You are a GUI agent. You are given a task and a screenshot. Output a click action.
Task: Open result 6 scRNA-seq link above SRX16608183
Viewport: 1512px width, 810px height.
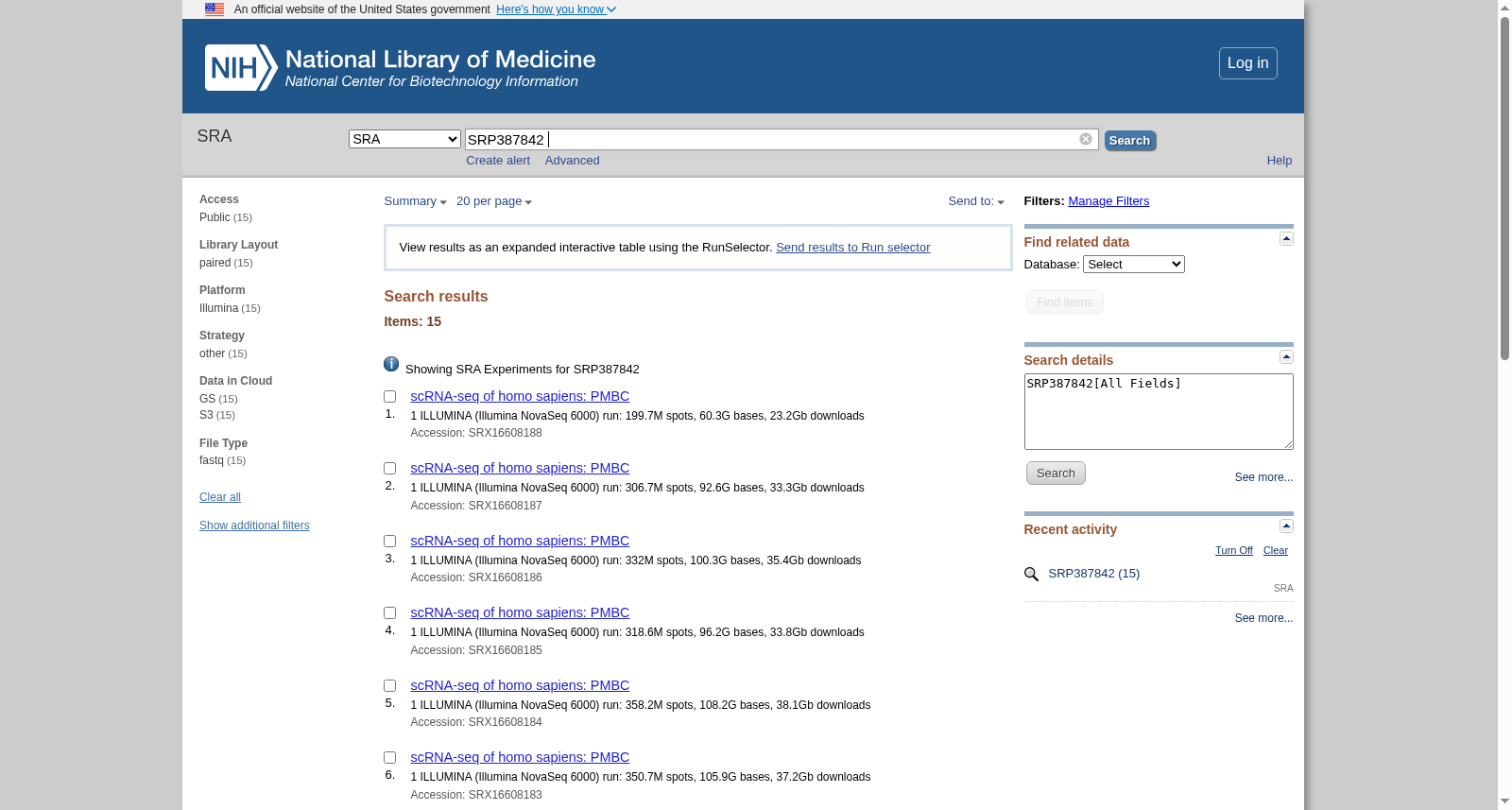point(520,757)
